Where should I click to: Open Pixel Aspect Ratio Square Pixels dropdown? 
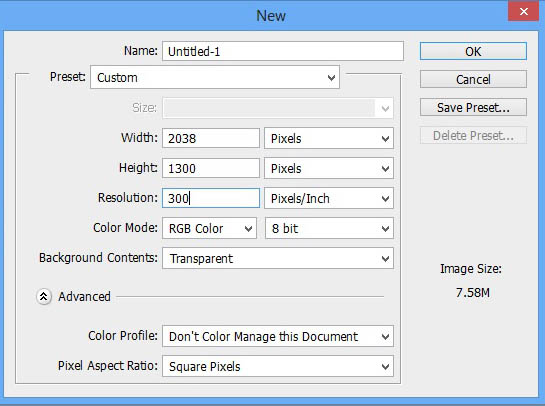coord(278,366)
